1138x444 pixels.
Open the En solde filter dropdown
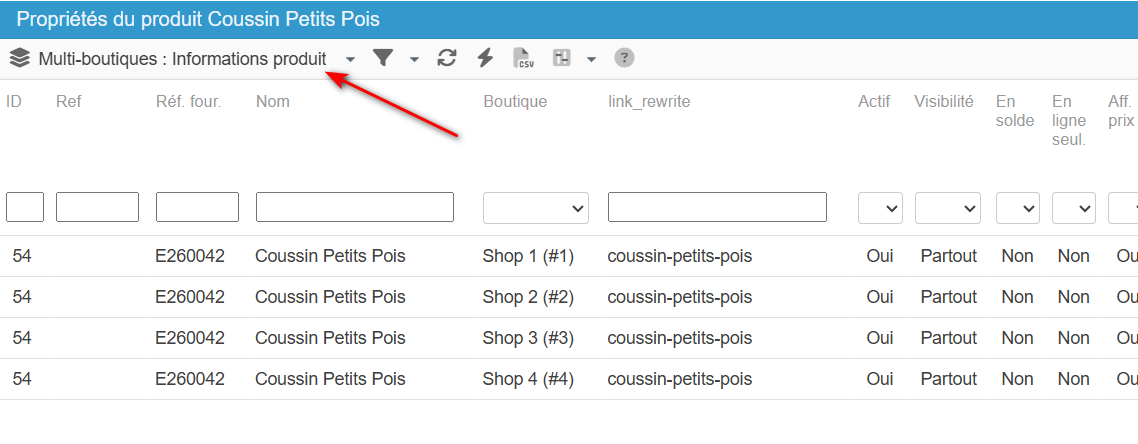coord(1018,207)
